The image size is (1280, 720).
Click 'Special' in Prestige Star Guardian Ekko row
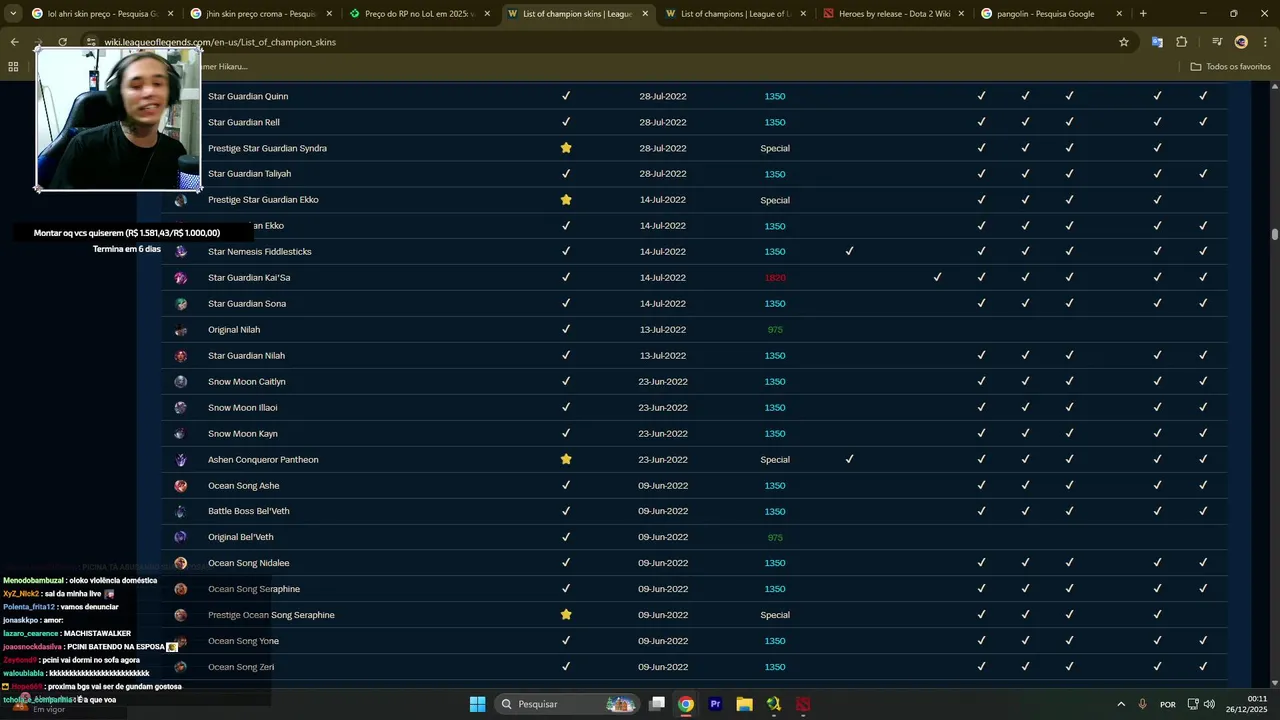click(775, 200)
